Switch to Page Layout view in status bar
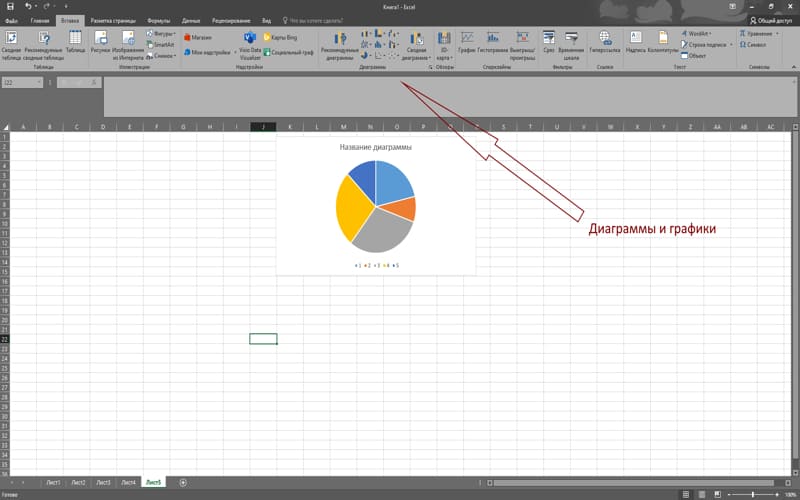The image size is (800, 500). [702, 494]
